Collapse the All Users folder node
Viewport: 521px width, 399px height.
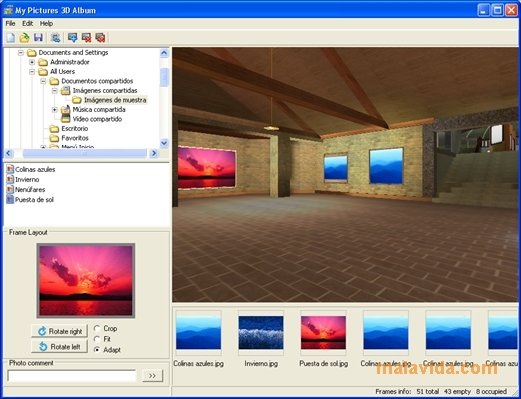[x=32, y=71]
